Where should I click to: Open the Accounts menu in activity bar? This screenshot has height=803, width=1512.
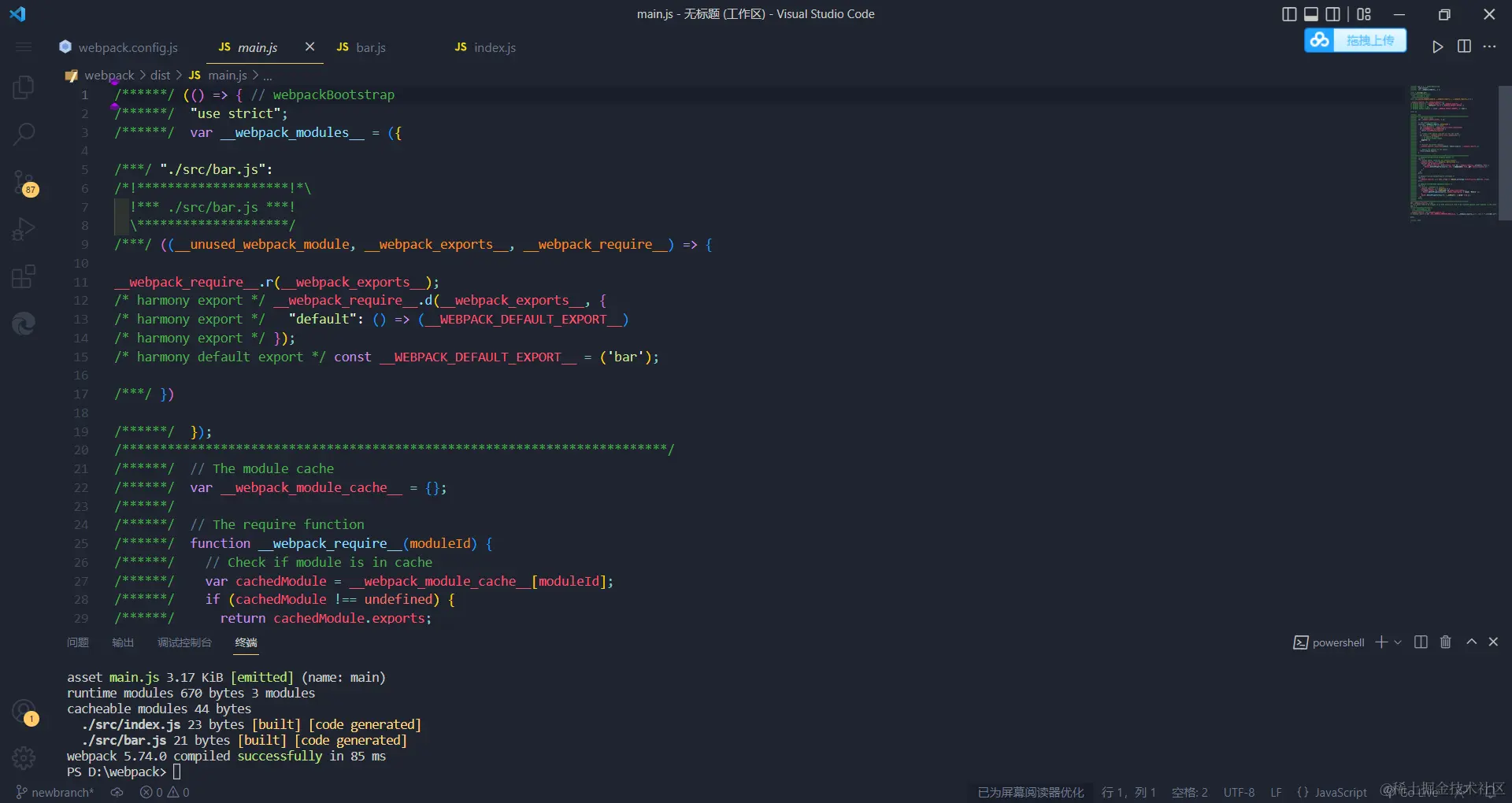[24, 712]
